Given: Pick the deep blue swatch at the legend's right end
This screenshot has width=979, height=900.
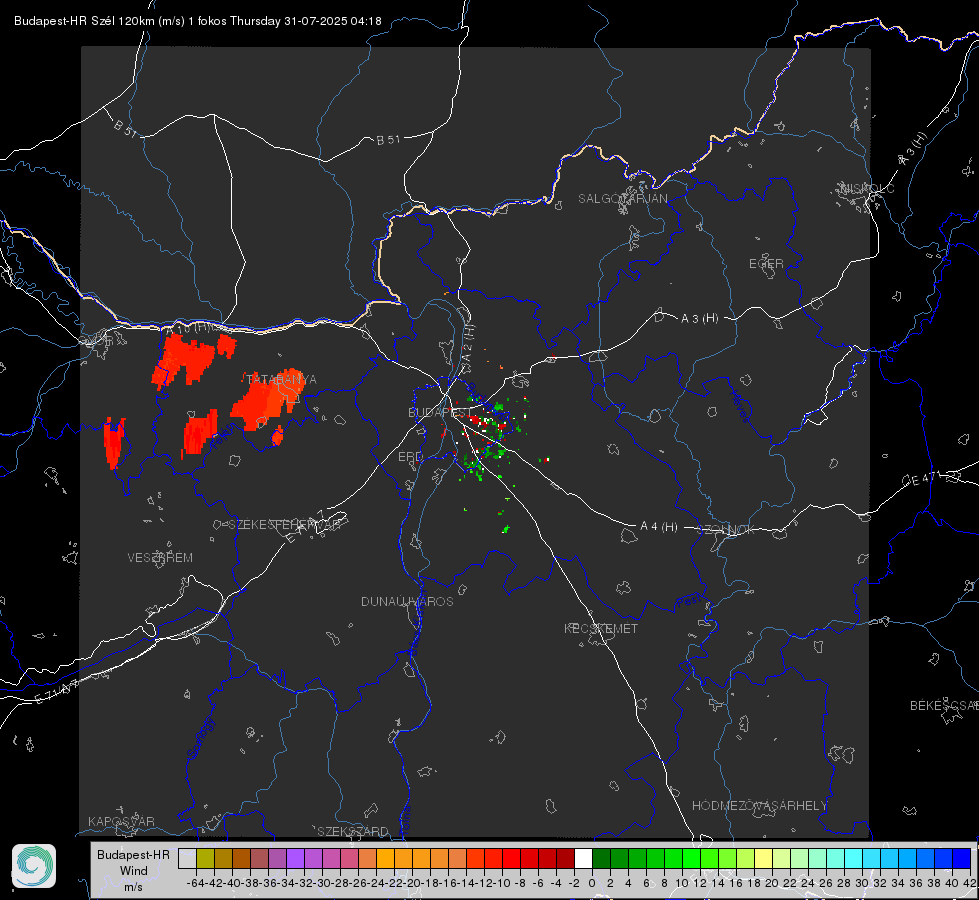Looking at the screenshot, I should point(962,858).
